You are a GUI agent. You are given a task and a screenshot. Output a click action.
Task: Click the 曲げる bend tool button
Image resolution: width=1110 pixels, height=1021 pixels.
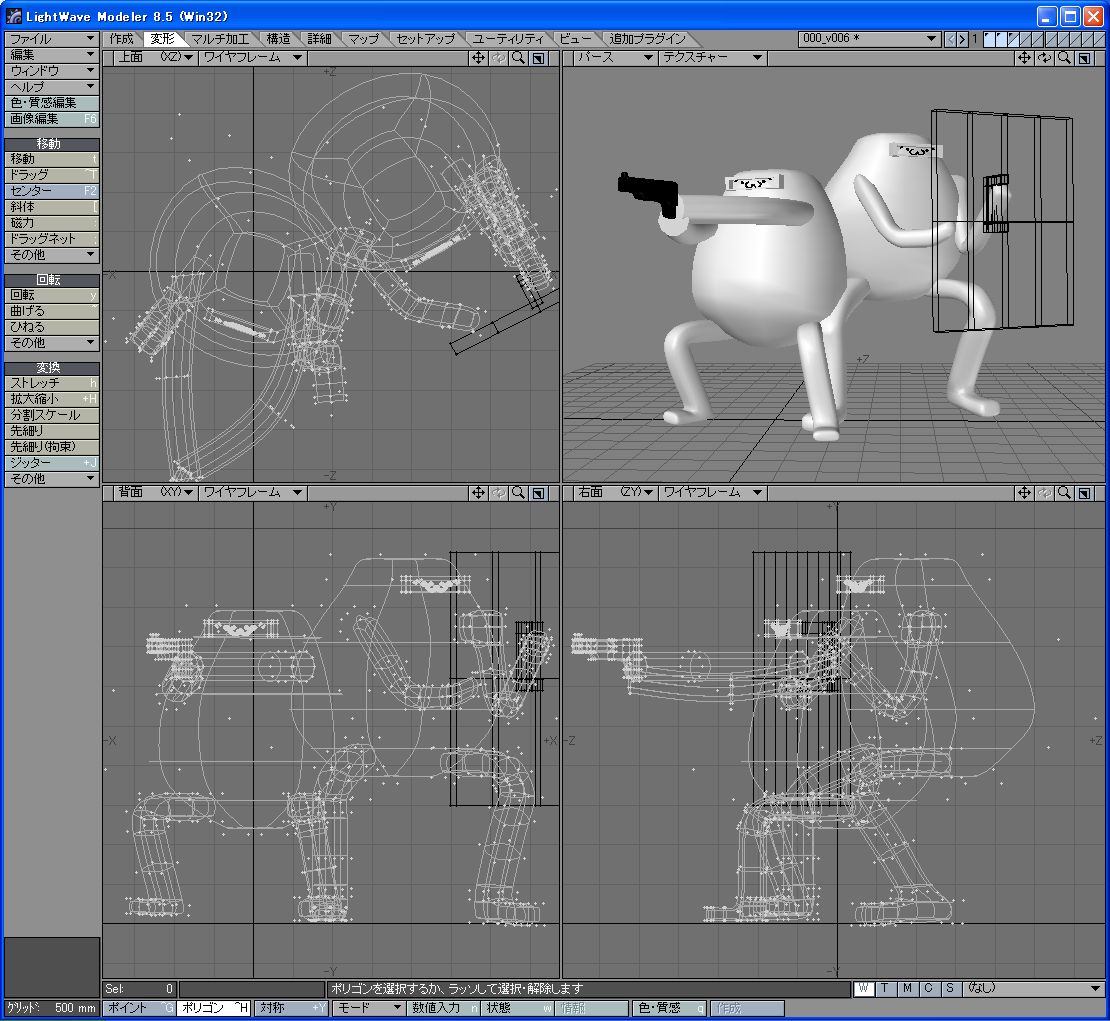pyautogui.click(x=52, y=311)
